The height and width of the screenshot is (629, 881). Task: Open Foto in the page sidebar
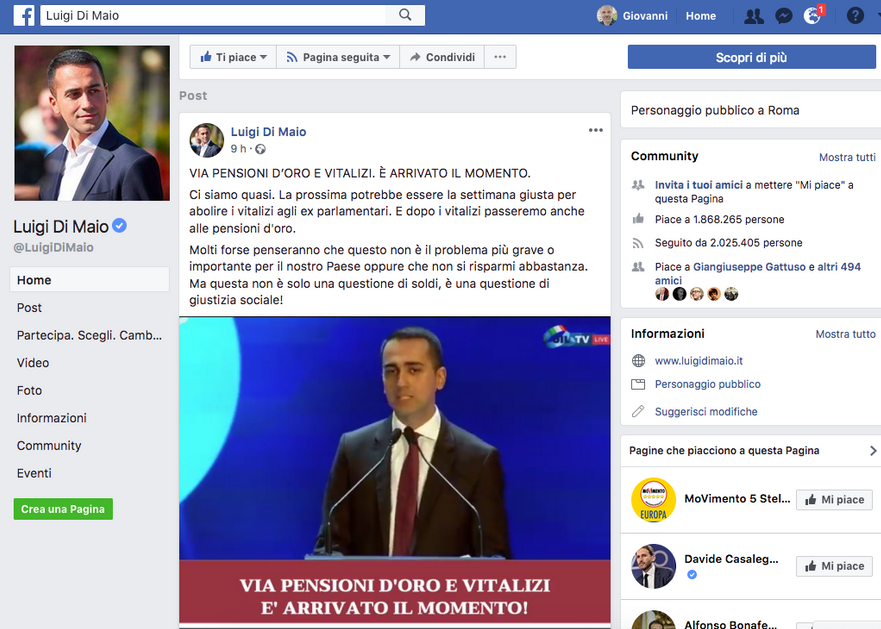click(29, 390)
